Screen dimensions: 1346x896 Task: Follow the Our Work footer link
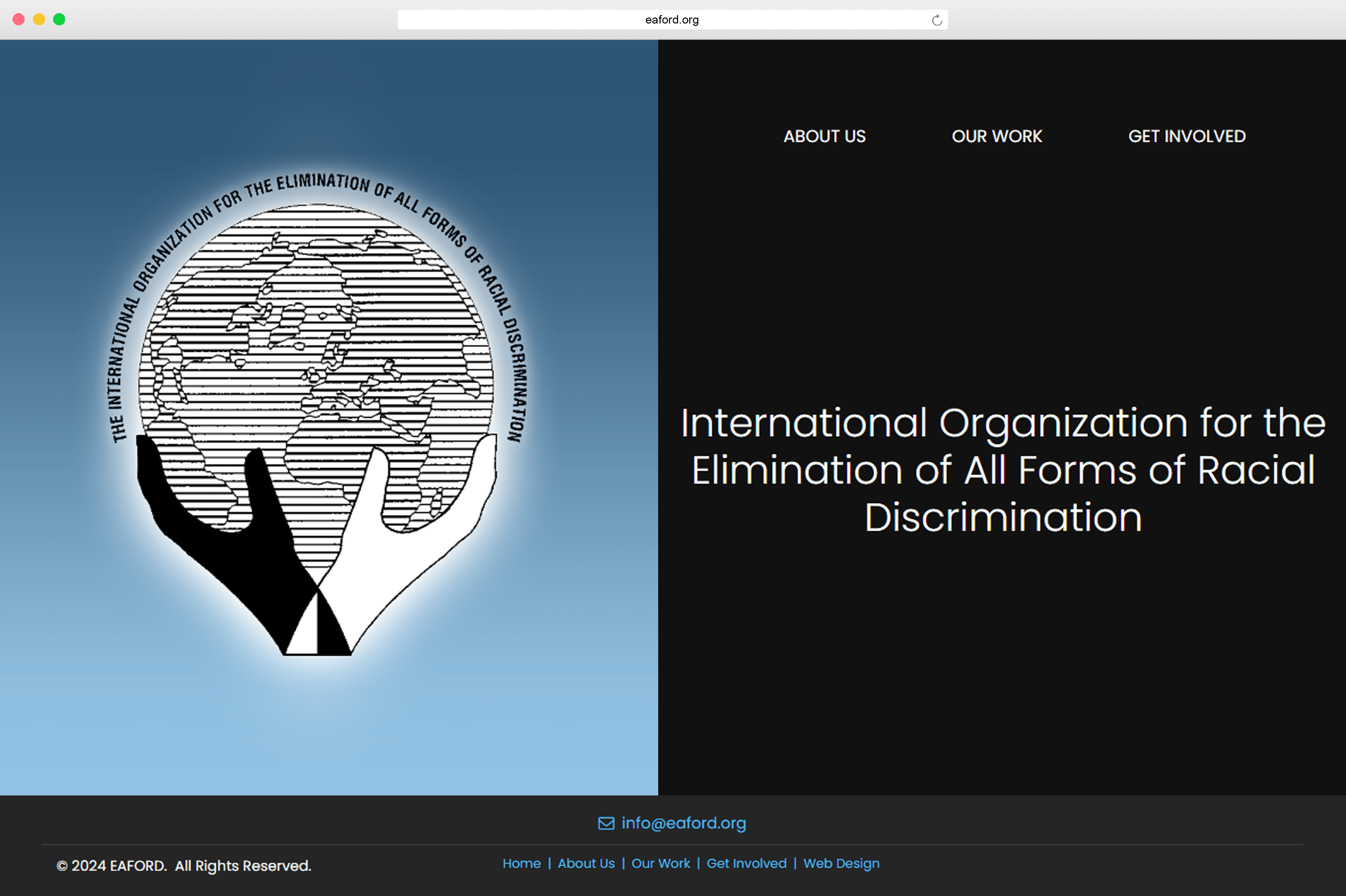660,863
